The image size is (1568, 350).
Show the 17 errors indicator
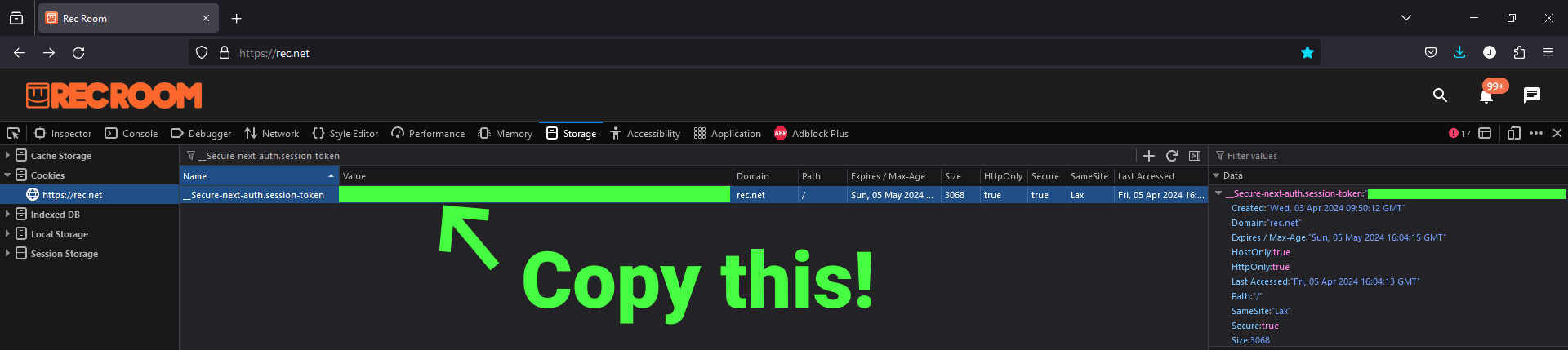pyautogui.click(x=1459, y=133)
